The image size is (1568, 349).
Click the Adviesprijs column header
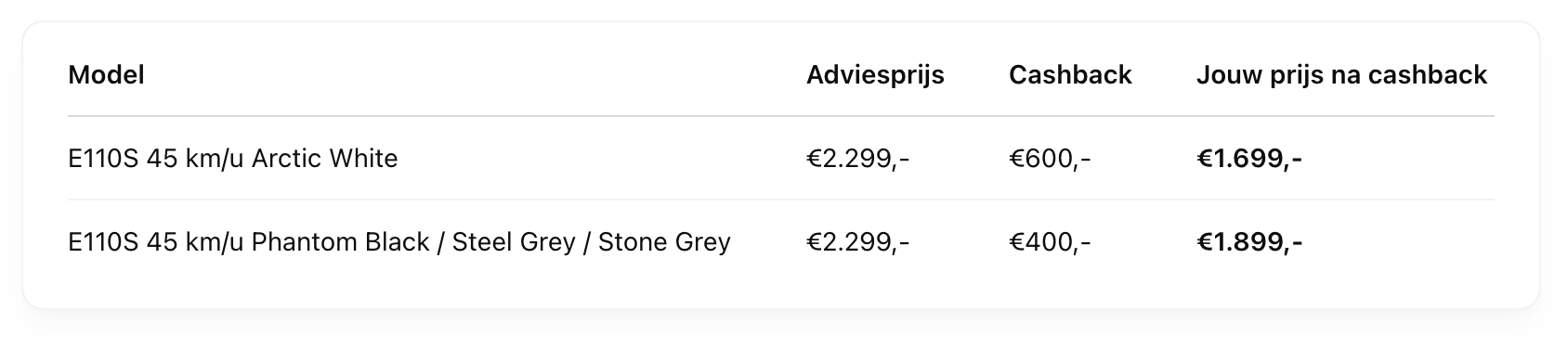(x=875, y=75)
